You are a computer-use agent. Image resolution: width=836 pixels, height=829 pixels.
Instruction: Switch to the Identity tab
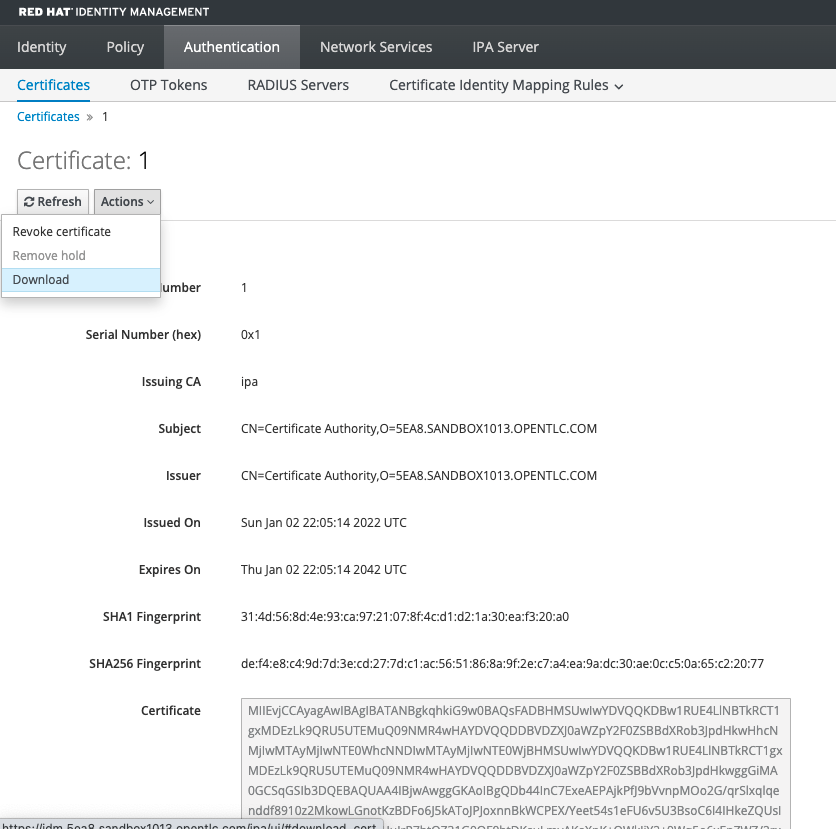41,46
